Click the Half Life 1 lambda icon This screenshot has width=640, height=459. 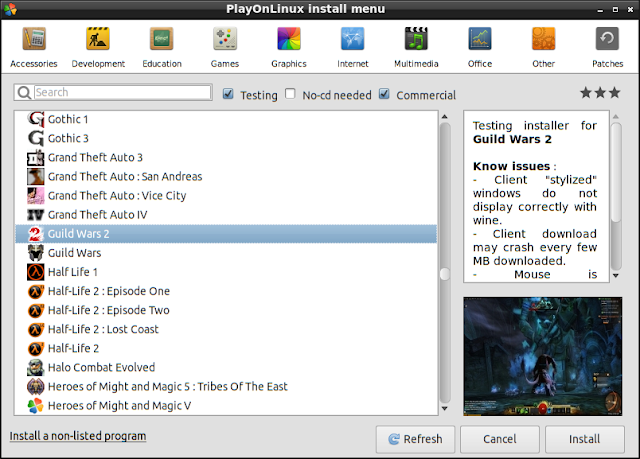pyautogui.click(x=36, y=272)
